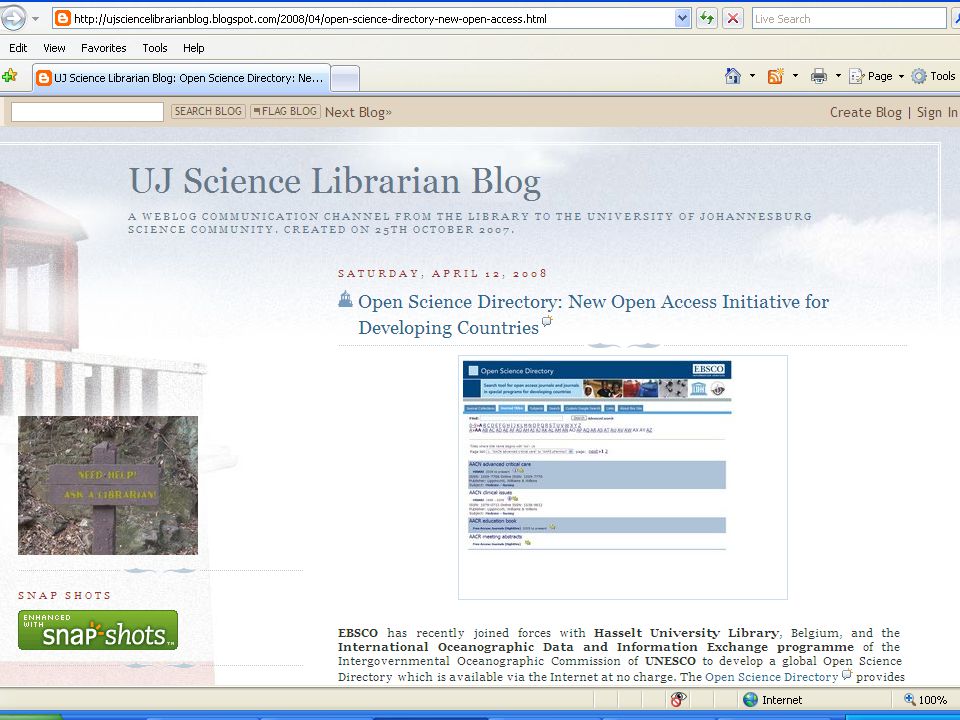This screenshot has height=720, width=960.
Task: Click the FLAG BLOG button
Action: [x=285, y=111]
